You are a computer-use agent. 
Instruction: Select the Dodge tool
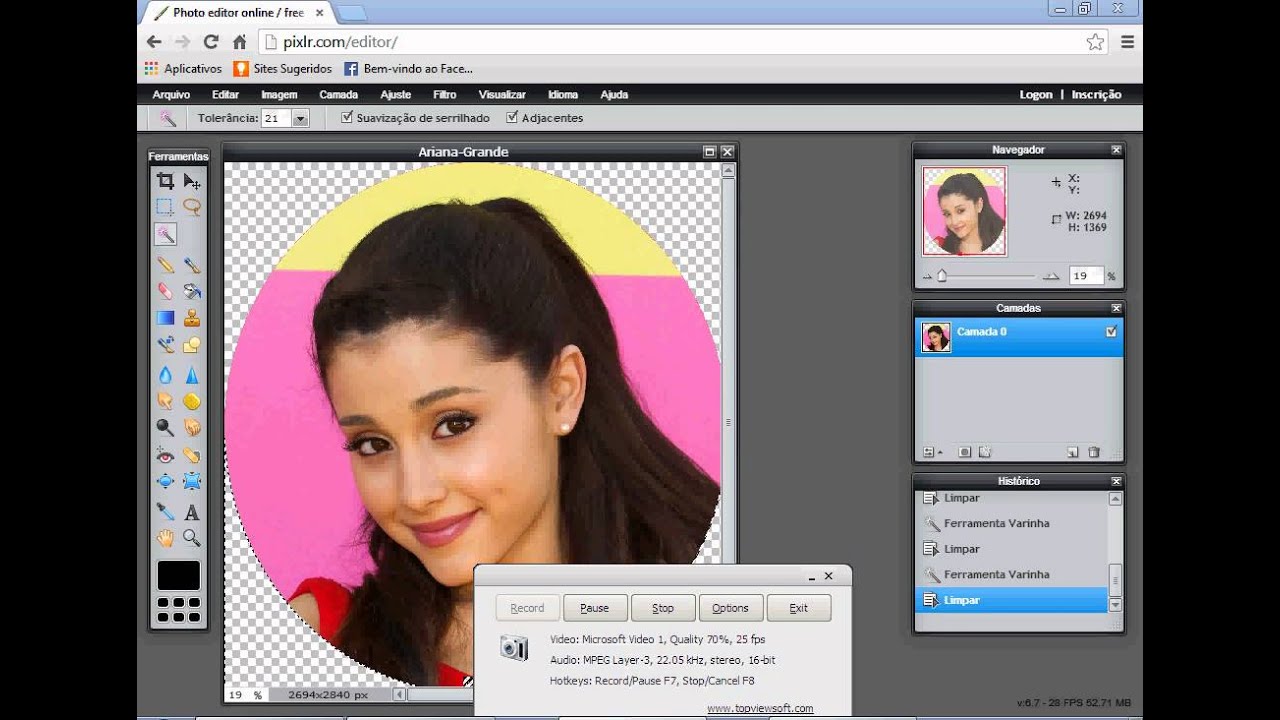tap(165, 428)
